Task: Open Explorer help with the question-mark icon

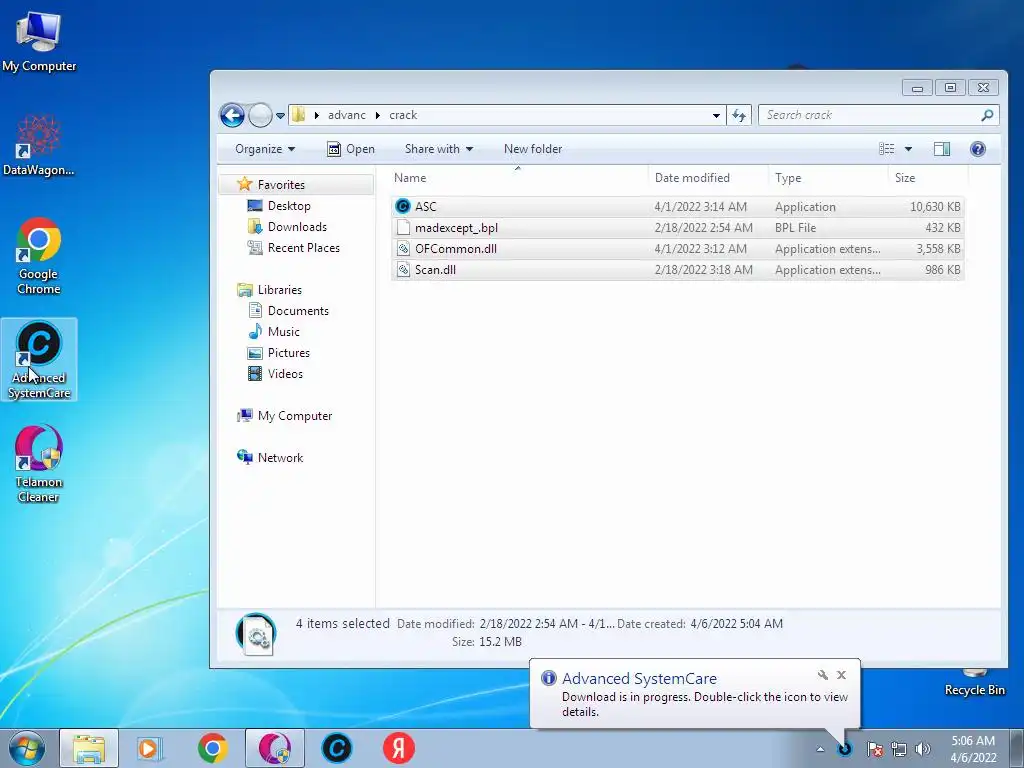Action: 978,149
